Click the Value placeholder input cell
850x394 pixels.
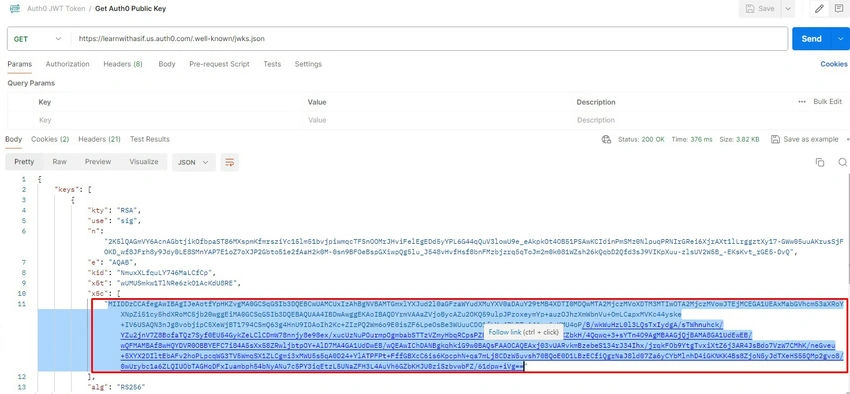point(437,120)
